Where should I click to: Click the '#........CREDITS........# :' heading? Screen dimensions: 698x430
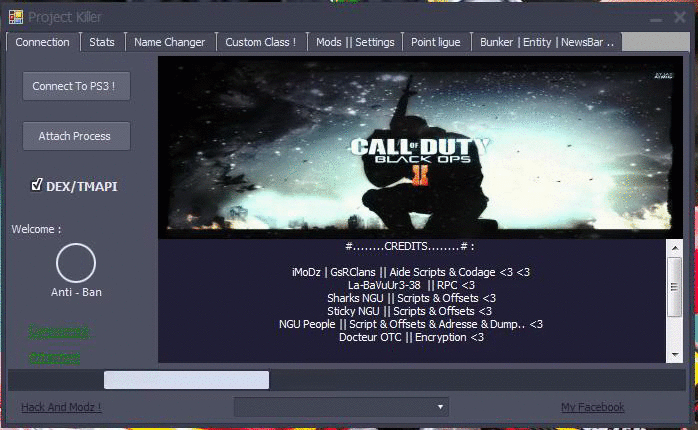[x=410, y=247]
